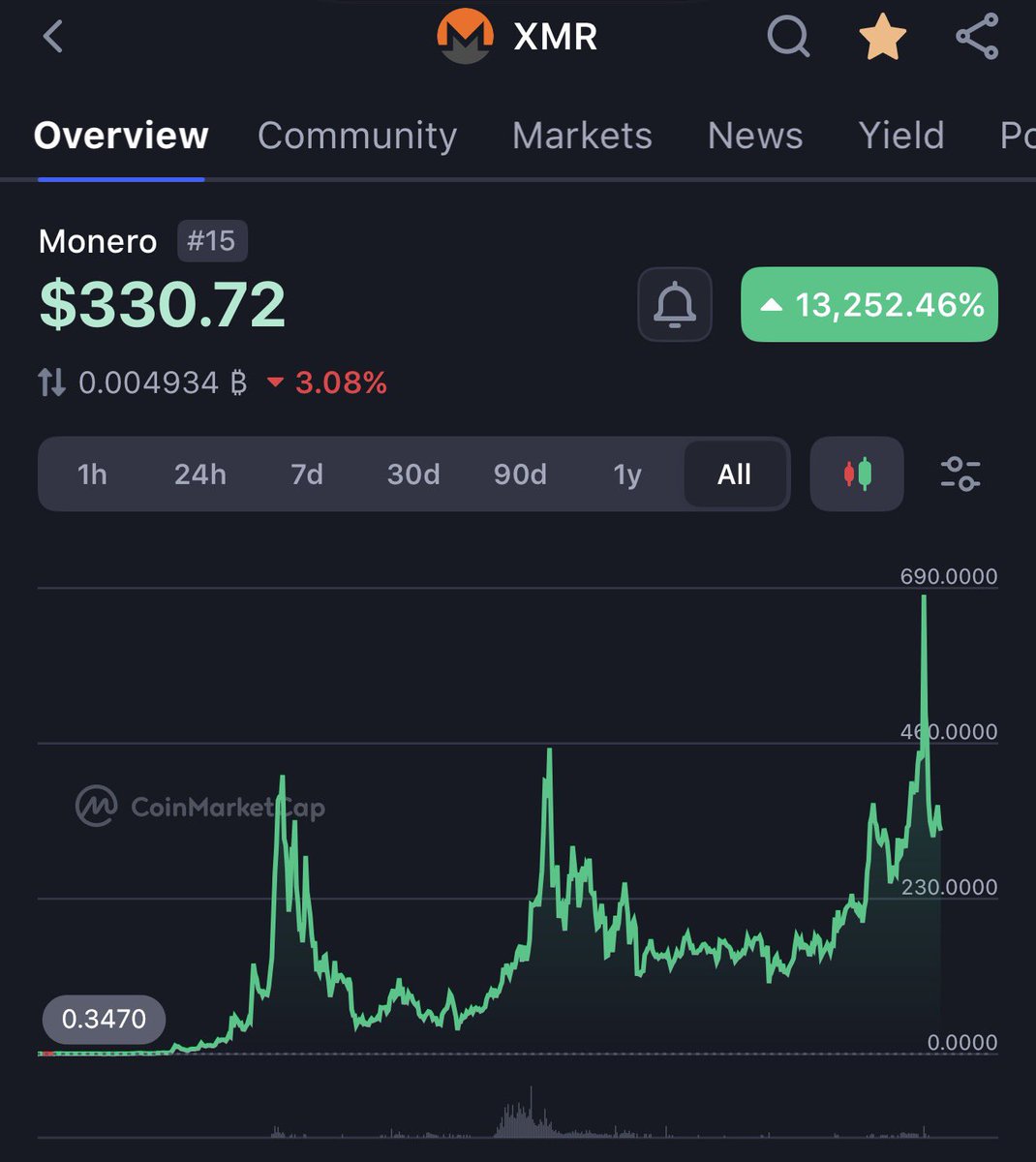Pick the 1y time range
The height and width of the screenshot is (1162, 1036).
627,474
